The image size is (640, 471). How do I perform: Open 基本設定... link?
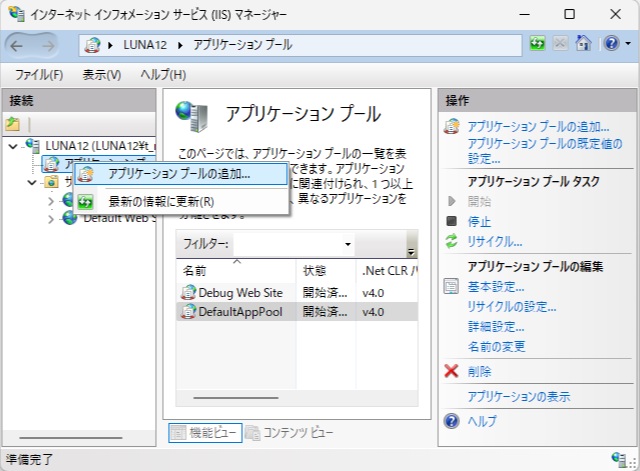point(496,287)
